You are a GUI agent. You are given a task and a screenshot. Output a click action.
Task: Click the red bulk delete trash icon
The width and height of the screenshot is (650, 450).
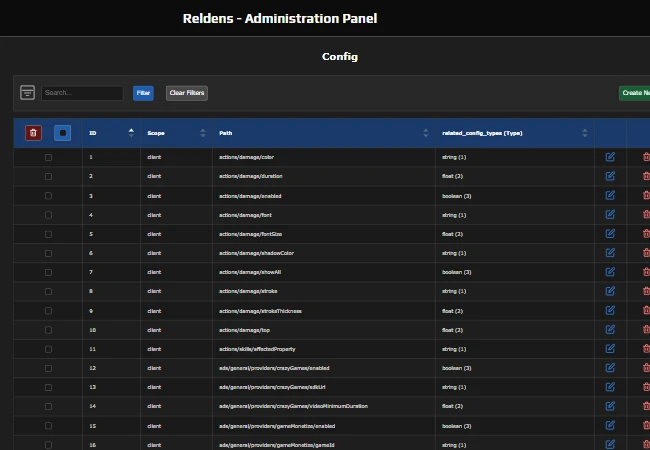pos(33,133)
